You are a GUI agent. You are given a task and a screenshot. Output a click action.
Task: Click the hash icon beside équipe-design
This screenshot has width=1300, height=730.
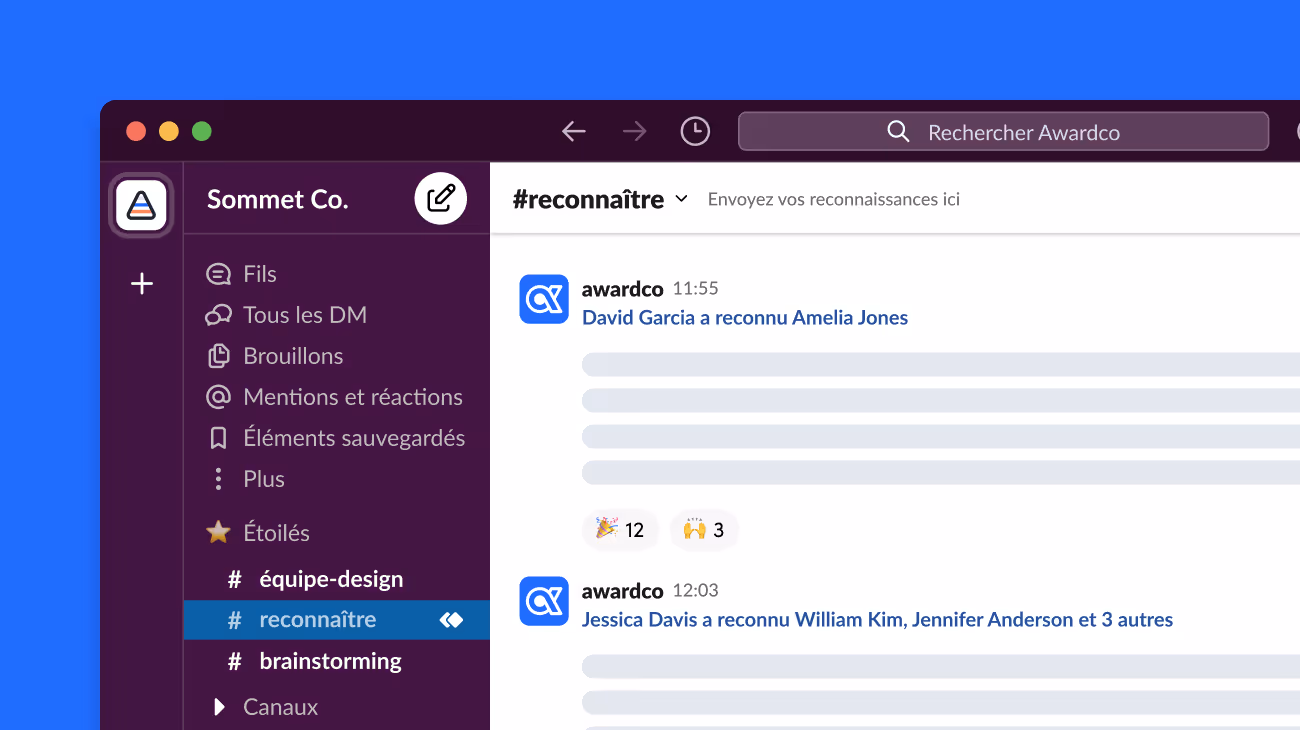[x=235, y=579]
